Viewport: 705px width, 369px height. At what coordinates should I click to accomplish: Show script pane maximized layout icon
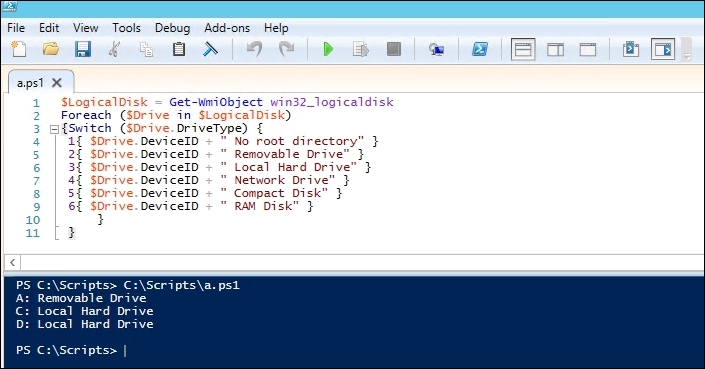[x=588, y=49]
